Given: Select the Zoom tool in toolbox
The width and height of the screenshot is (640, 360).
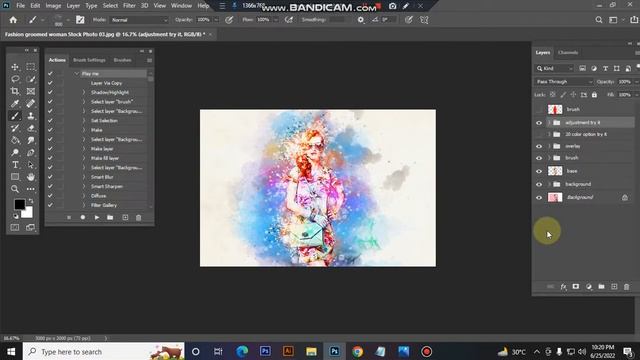Looking at the screenshot, I should click(15, 189).
